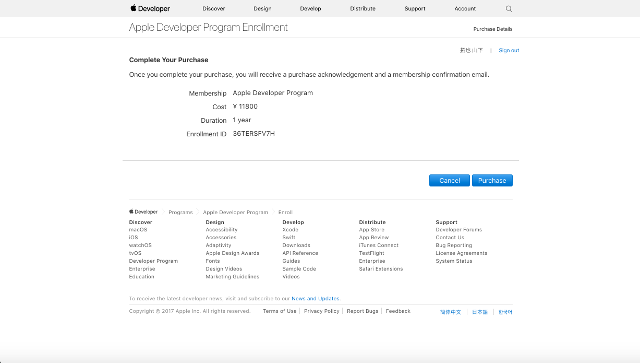Click the Sign out link
This screenshot has width=640, height=363.
pos(509,50)
